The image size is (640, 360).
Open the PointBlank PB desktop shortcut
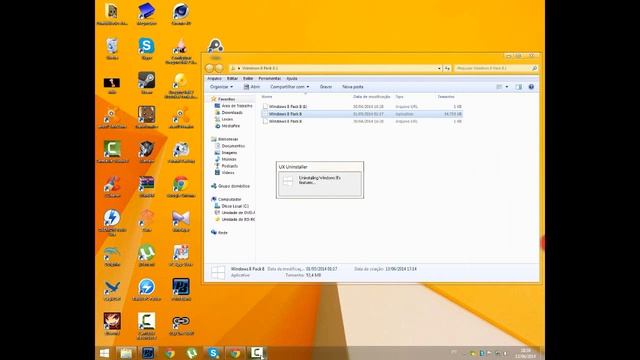(181, 289)
